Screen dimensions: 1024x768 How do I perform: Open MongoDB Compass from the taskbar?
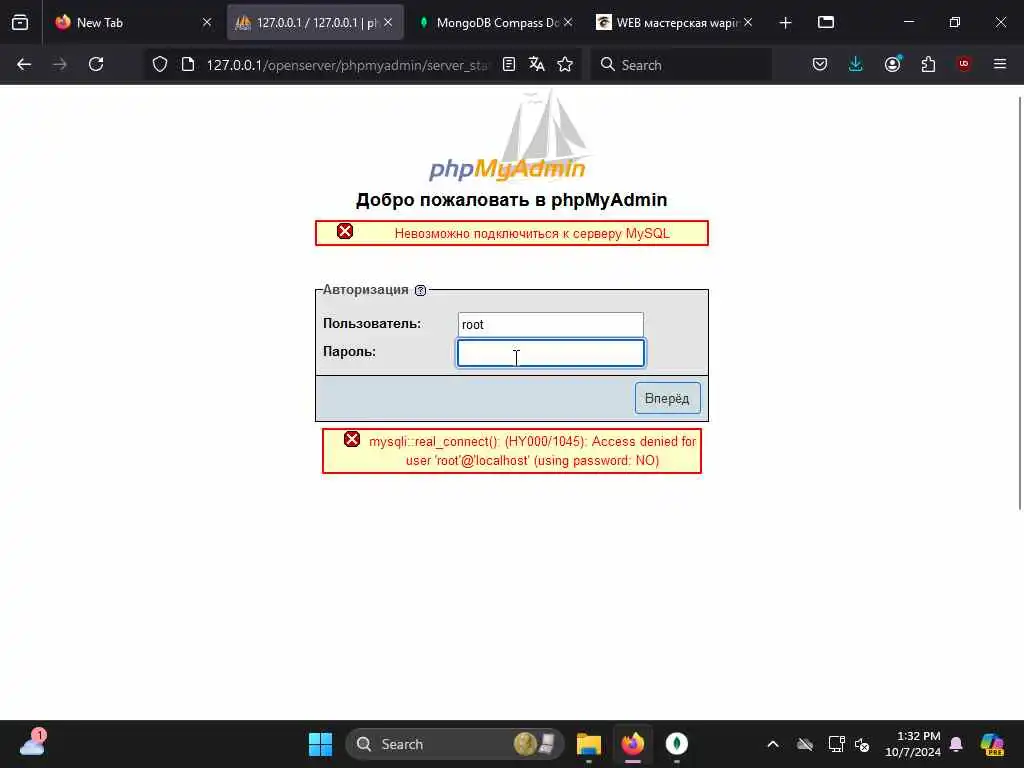pyautogui.click(x=677, y=744)
